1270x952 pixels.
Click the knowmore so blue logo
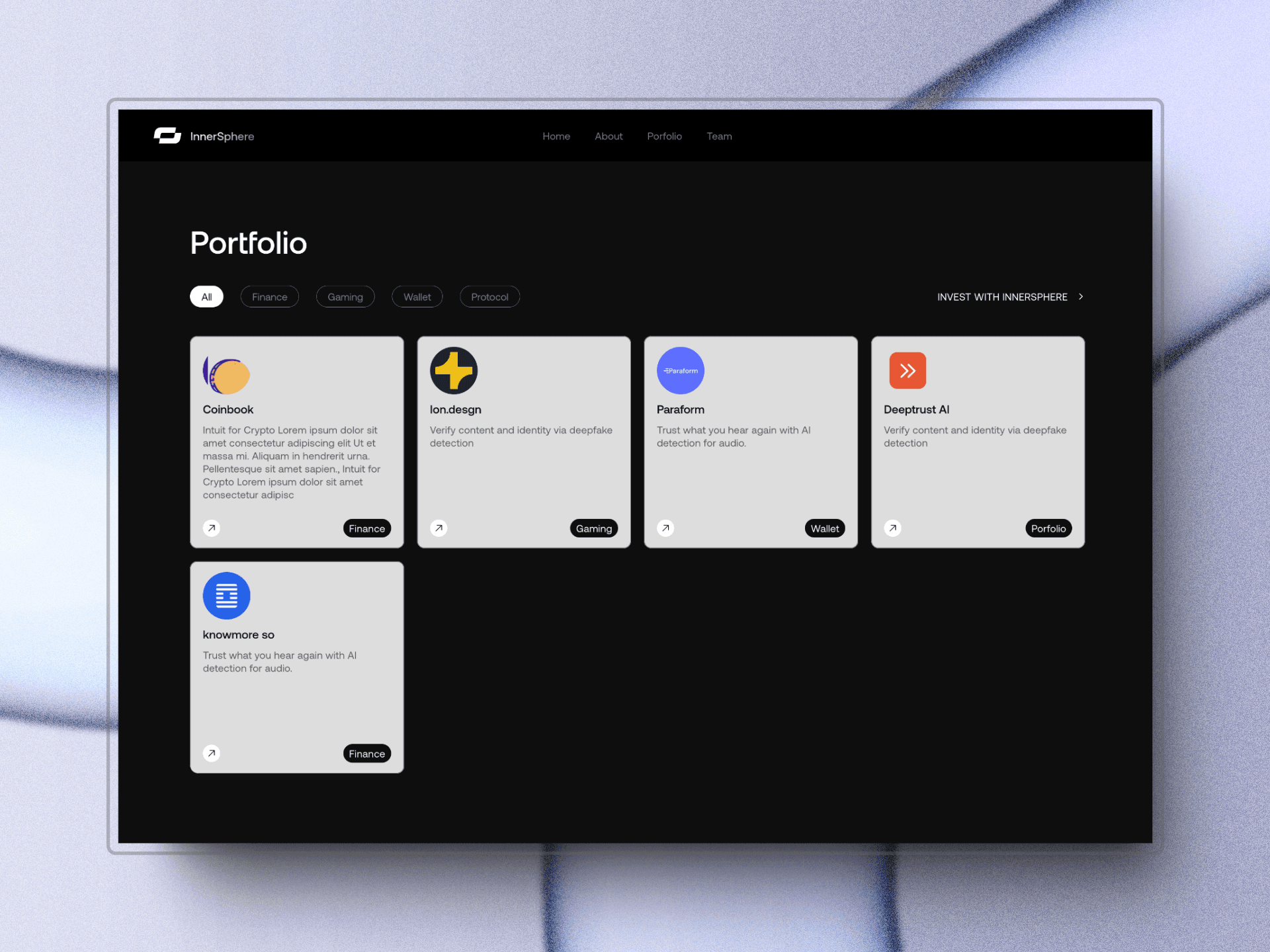tap(226, 596)
